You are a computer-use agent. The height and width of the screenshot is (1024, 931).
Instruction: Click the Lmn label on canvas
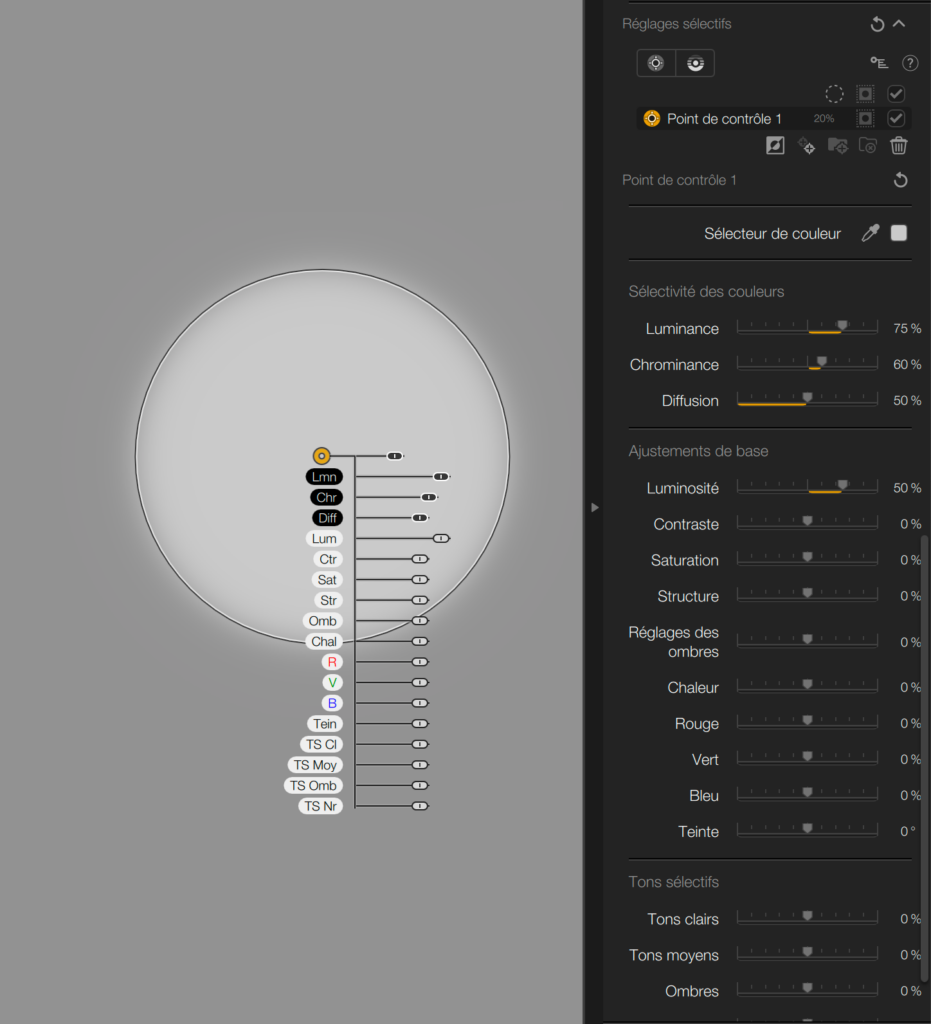pos(324,477)
